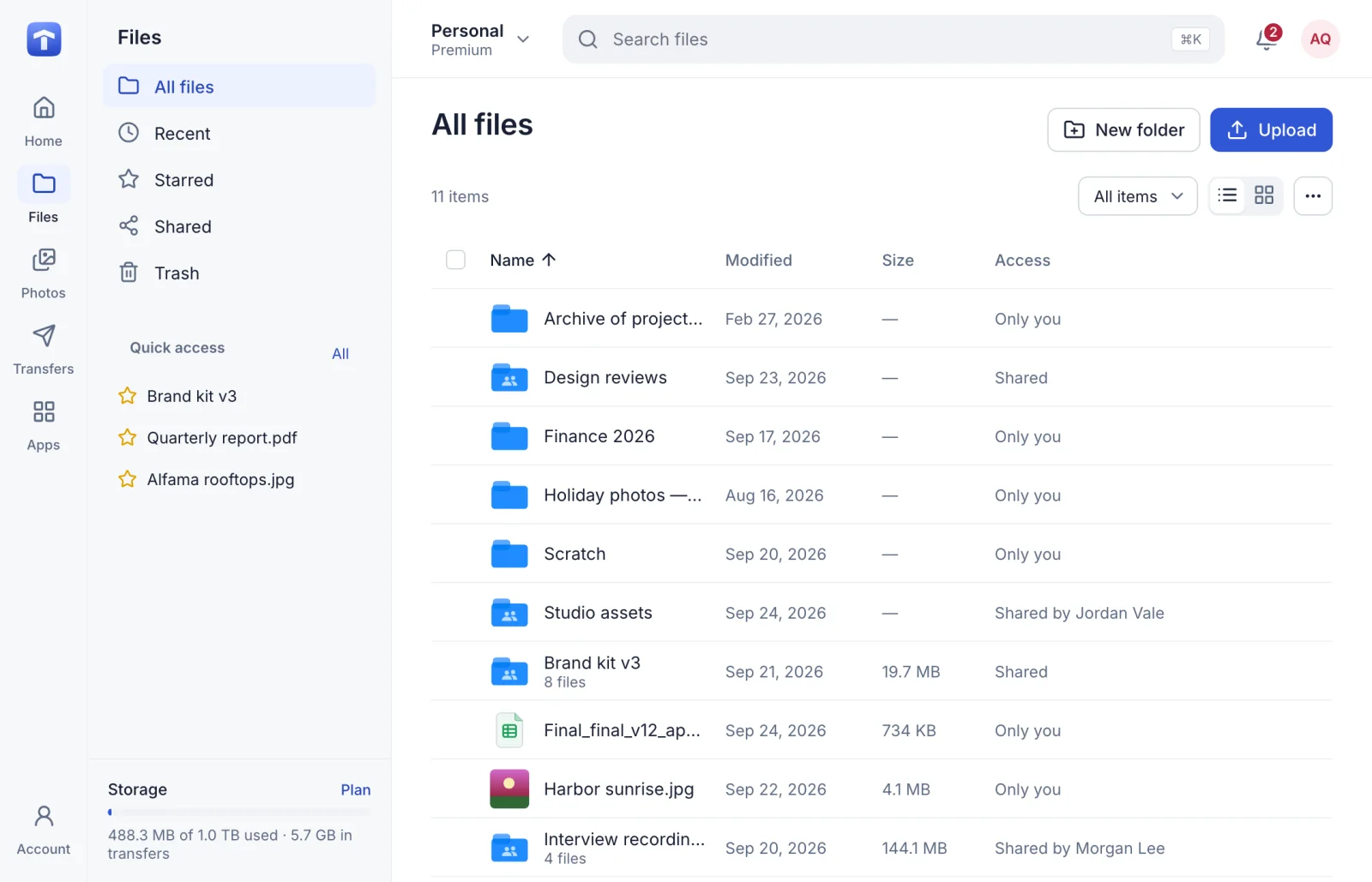Click Plan link in Storage panel
The image size is (1372, 882).
(x=356, y=789)
